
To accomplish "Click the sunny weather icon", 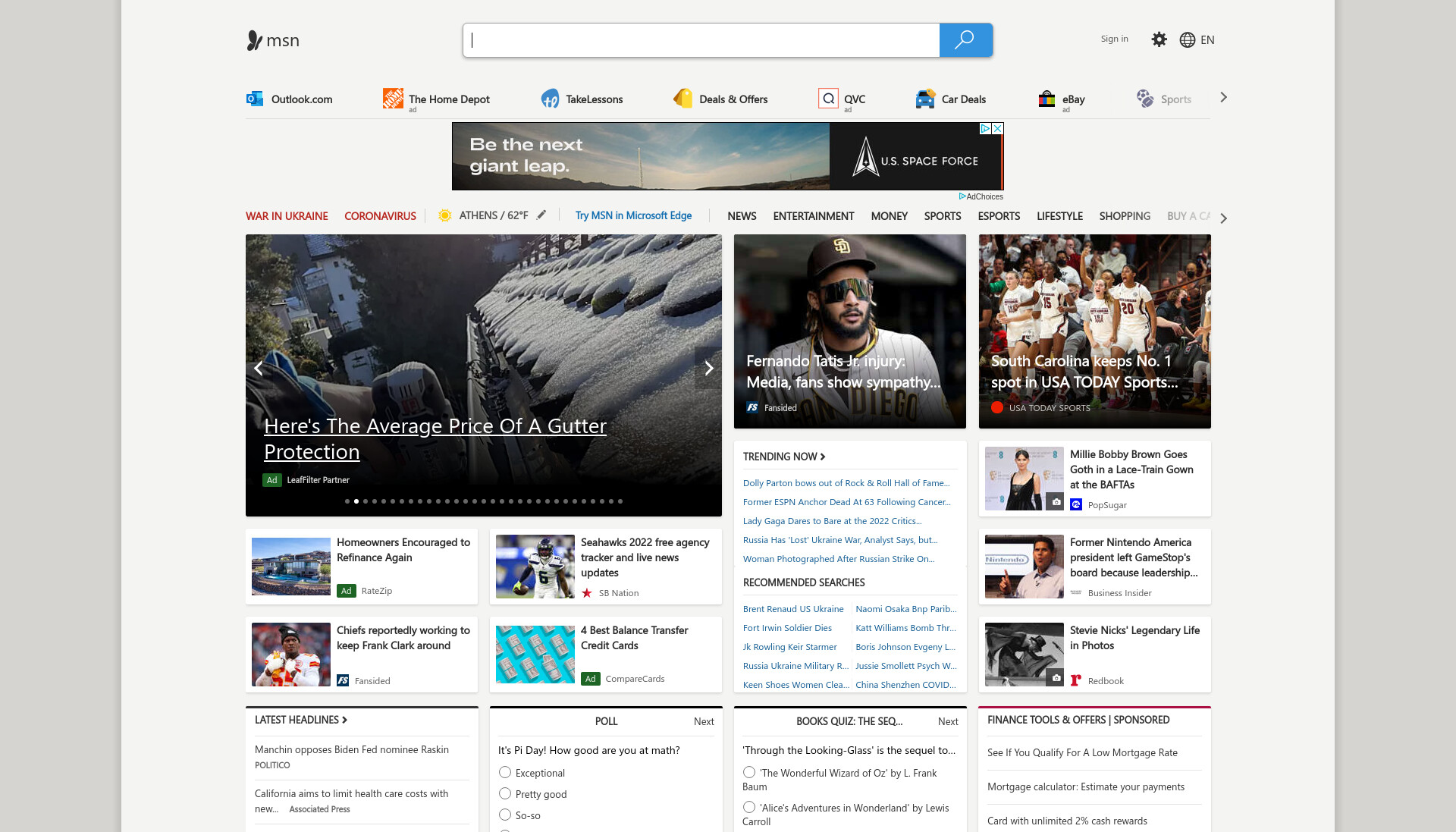I will pos(445,215).
